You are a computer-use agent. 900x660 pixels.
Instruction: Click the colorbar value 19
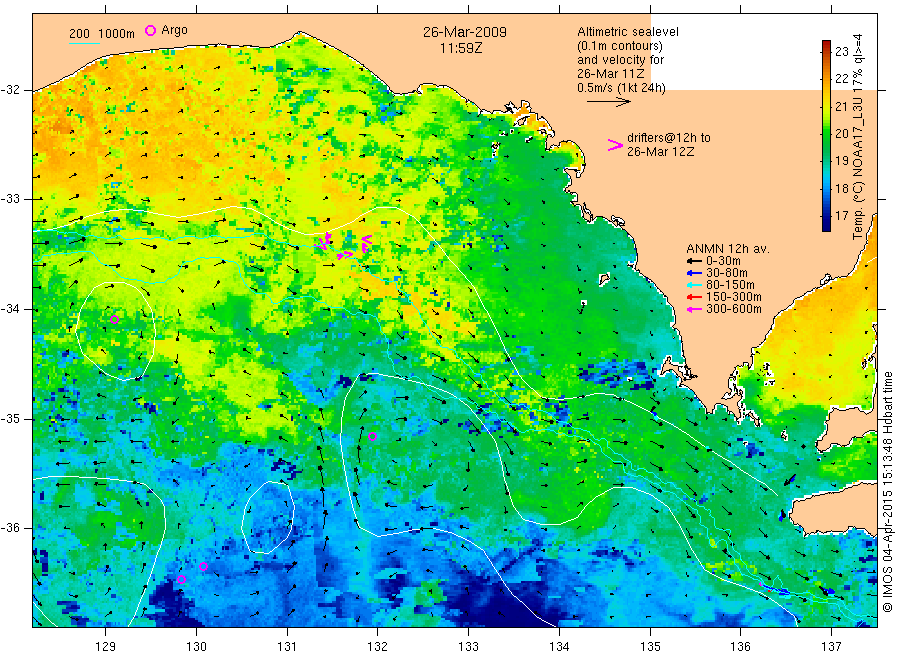coord(842,161)
